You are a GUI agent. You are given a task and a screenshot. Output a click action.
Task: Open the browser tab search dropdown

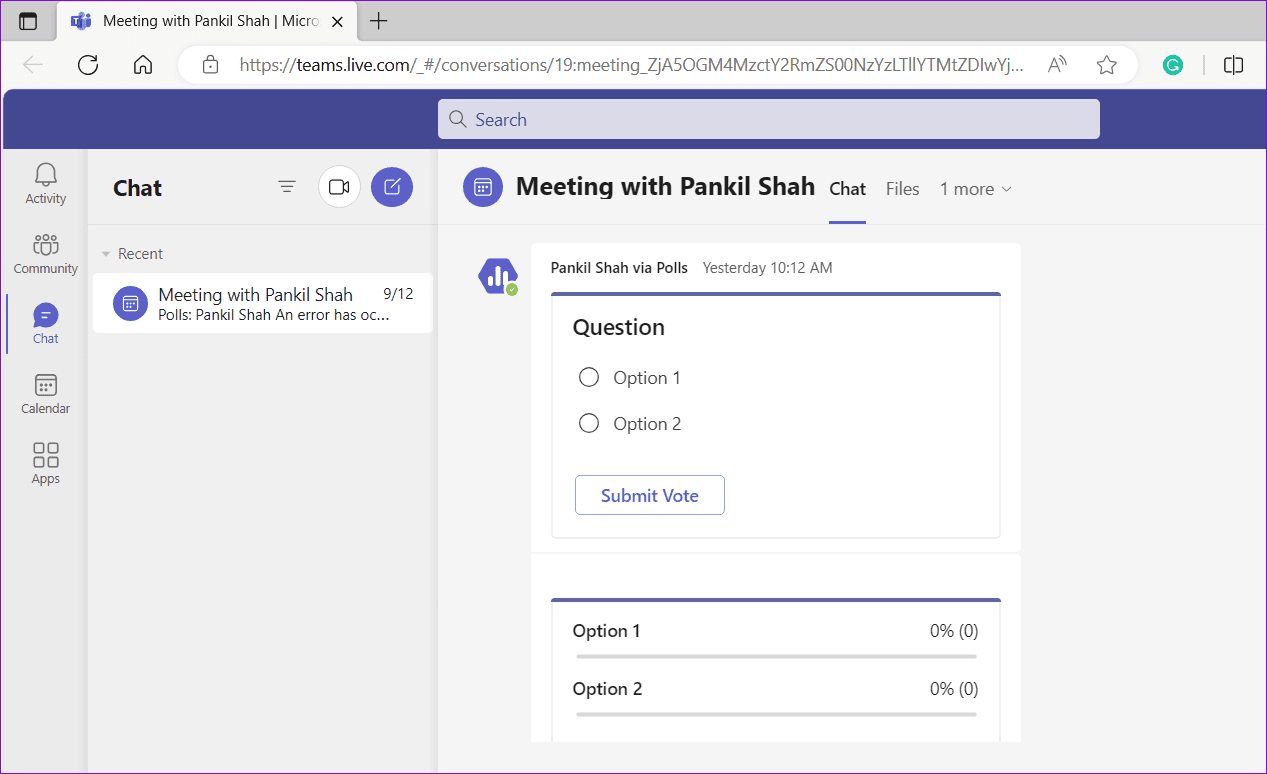27,20
